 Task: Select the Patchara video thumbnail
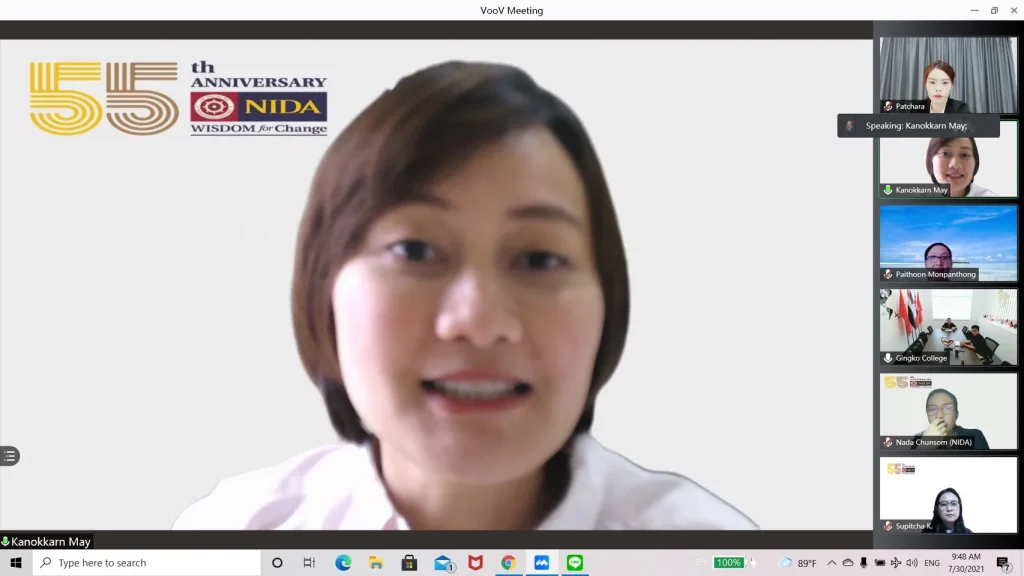pyautogui.click(x=948, y=70)
